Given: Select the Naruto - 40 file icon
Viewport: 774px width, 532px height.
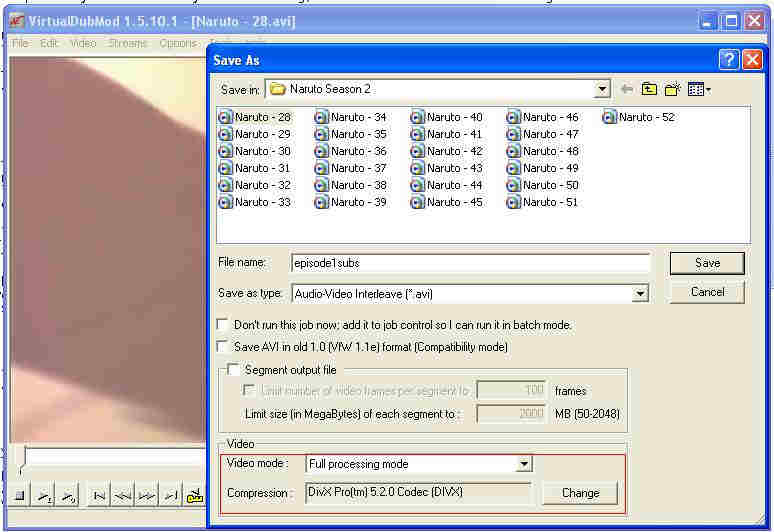Looking at the screenshot, I should tap(417, 117).
